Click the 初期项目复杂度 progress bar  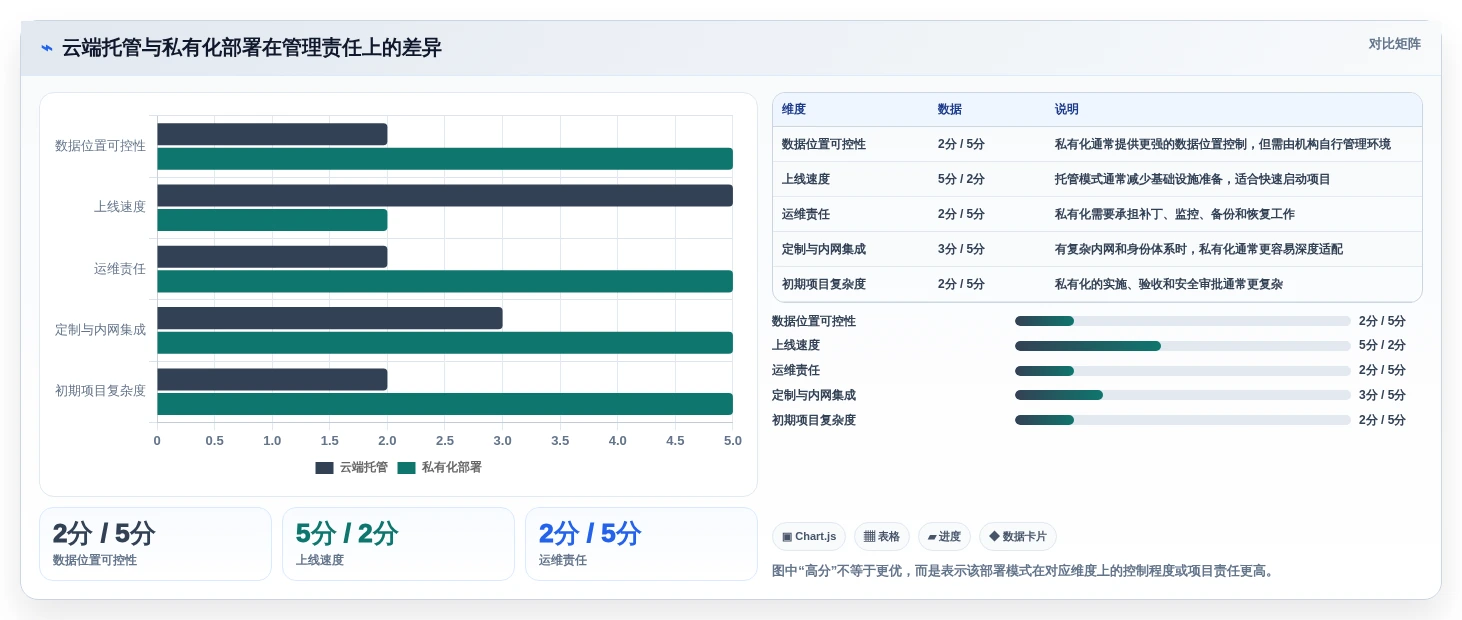tap(1182, 420)
